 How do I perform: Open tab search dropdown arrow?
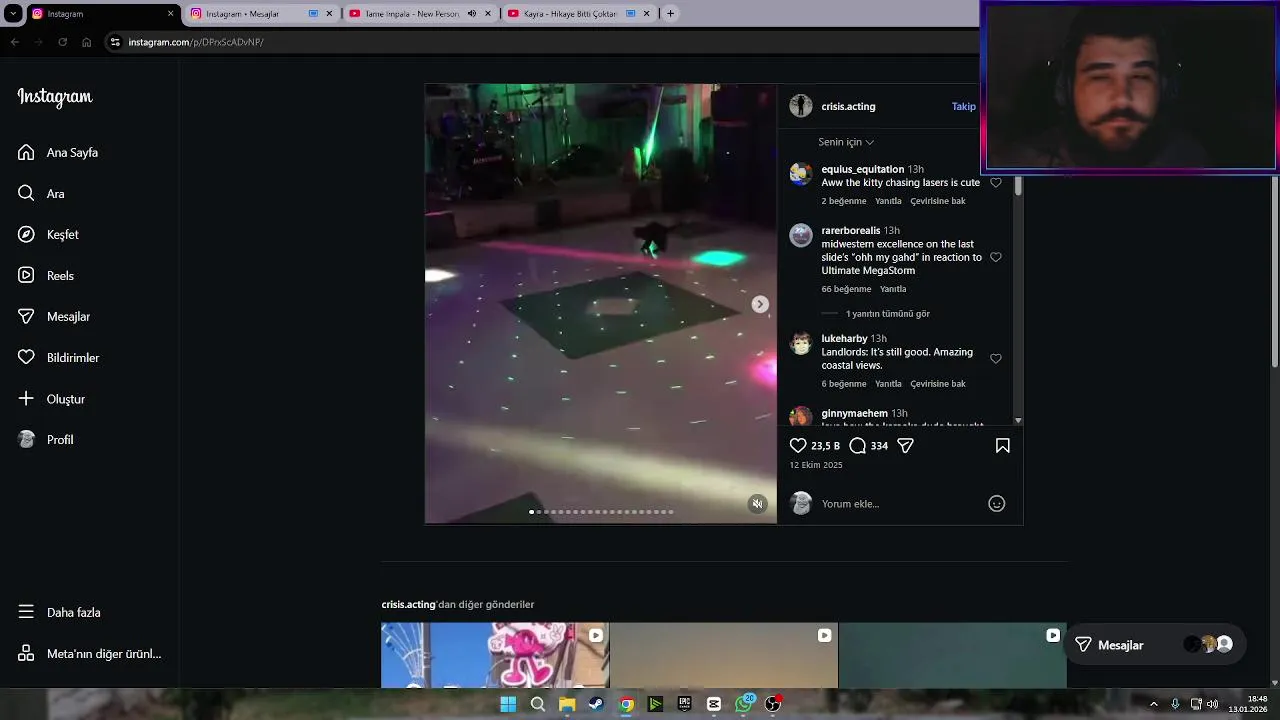click(13, 13)
